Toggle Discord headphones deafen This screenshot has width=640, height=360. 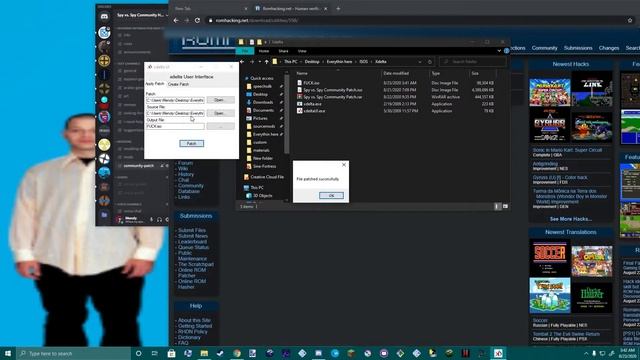tap(159, 220)
